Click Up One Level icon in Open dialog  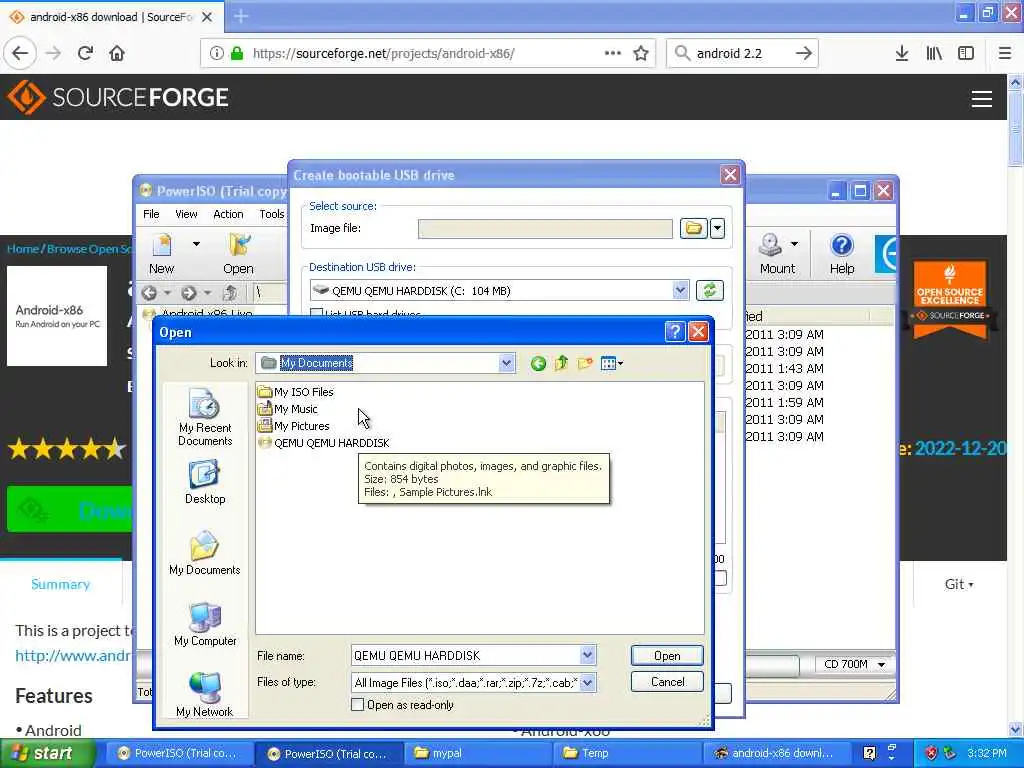[x=562, y=363]
